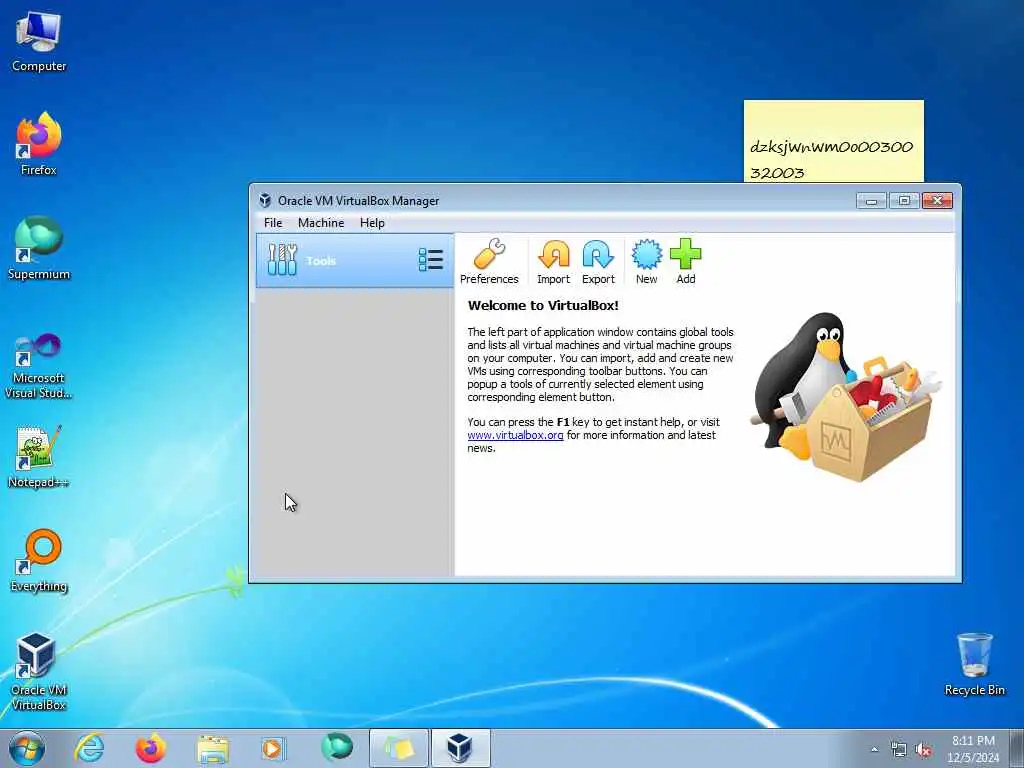
Task: Click the VirtualBox Manager title bar icon
Action: tap(264, 200)
